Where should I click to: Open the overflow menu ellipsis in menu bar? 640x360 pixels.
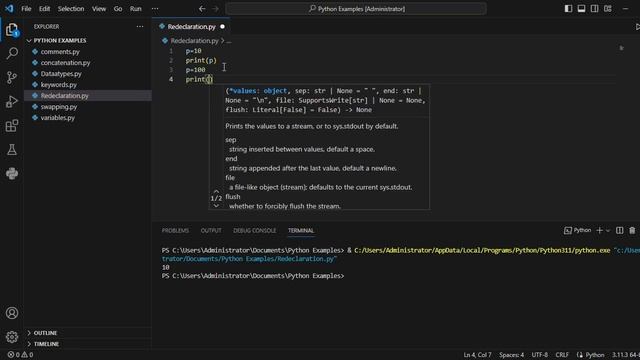click(x=155, y=9)
